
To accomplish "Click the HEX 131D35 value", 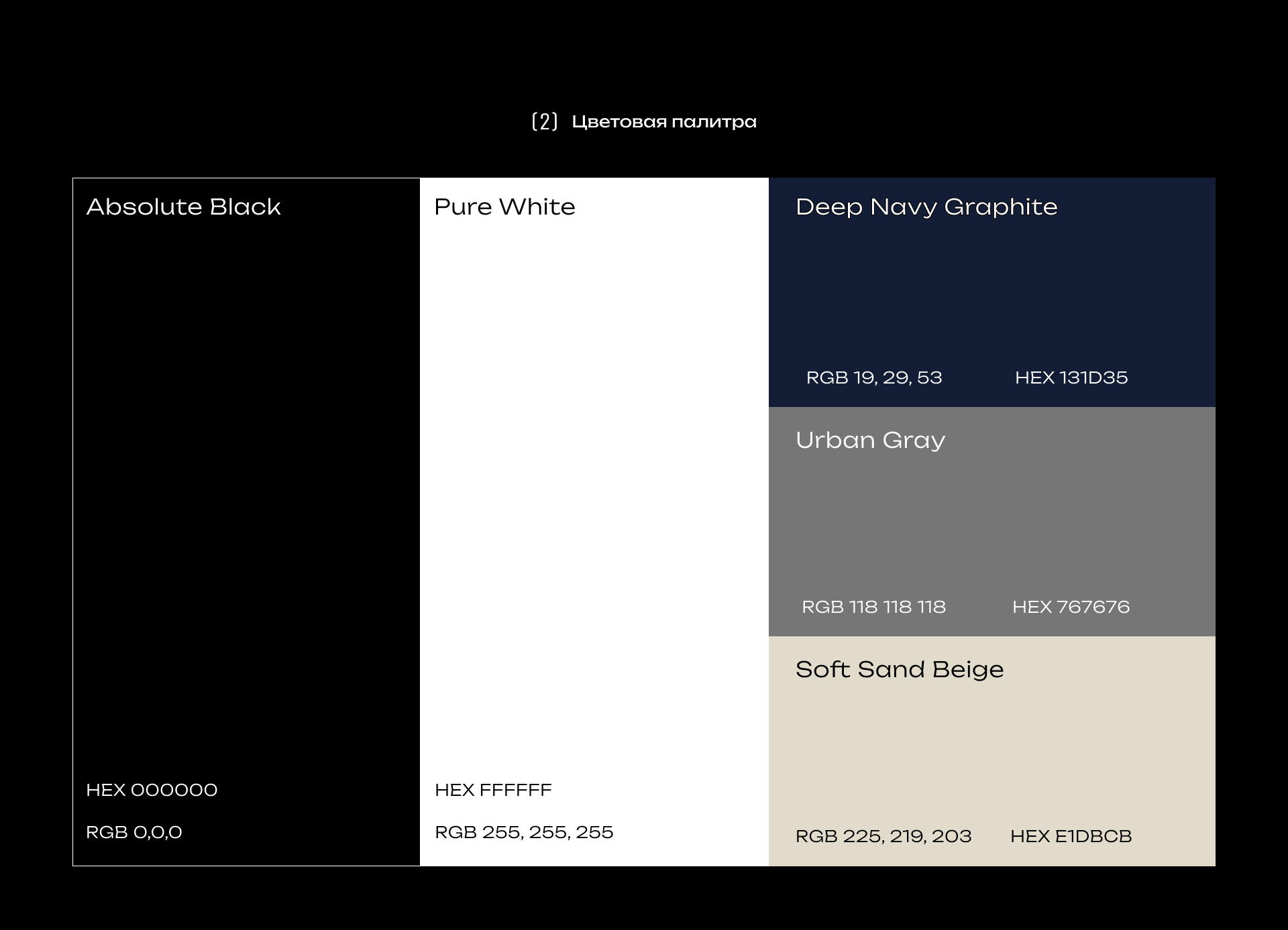I will pos(1071,377).
